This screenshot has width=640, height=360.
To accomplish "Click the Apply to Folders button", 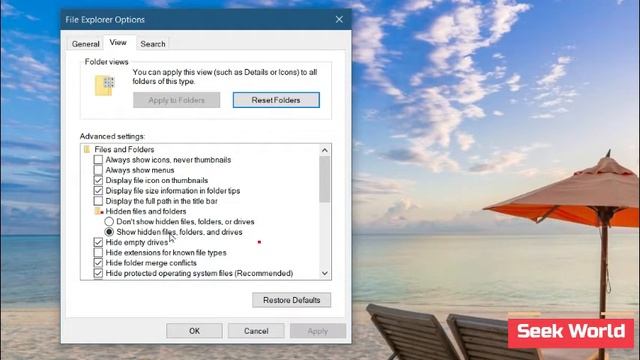I will coord(176,100).
